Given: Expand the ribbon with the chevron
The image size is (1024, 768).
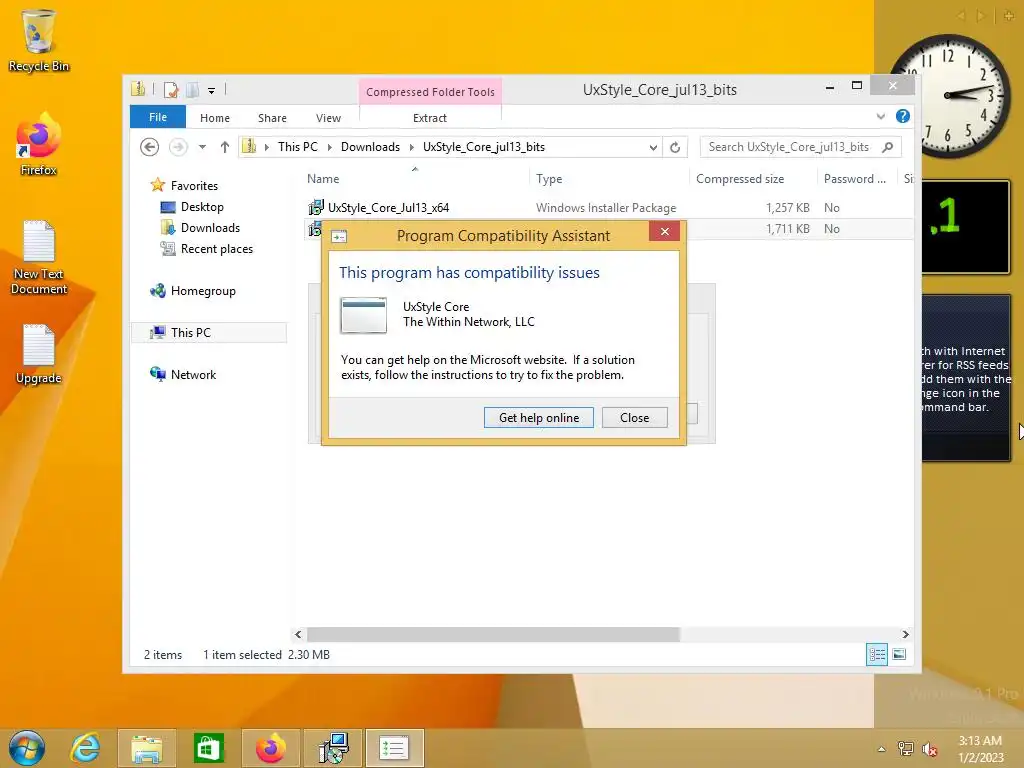Looking at the screenshot, I should pos(881,117).
